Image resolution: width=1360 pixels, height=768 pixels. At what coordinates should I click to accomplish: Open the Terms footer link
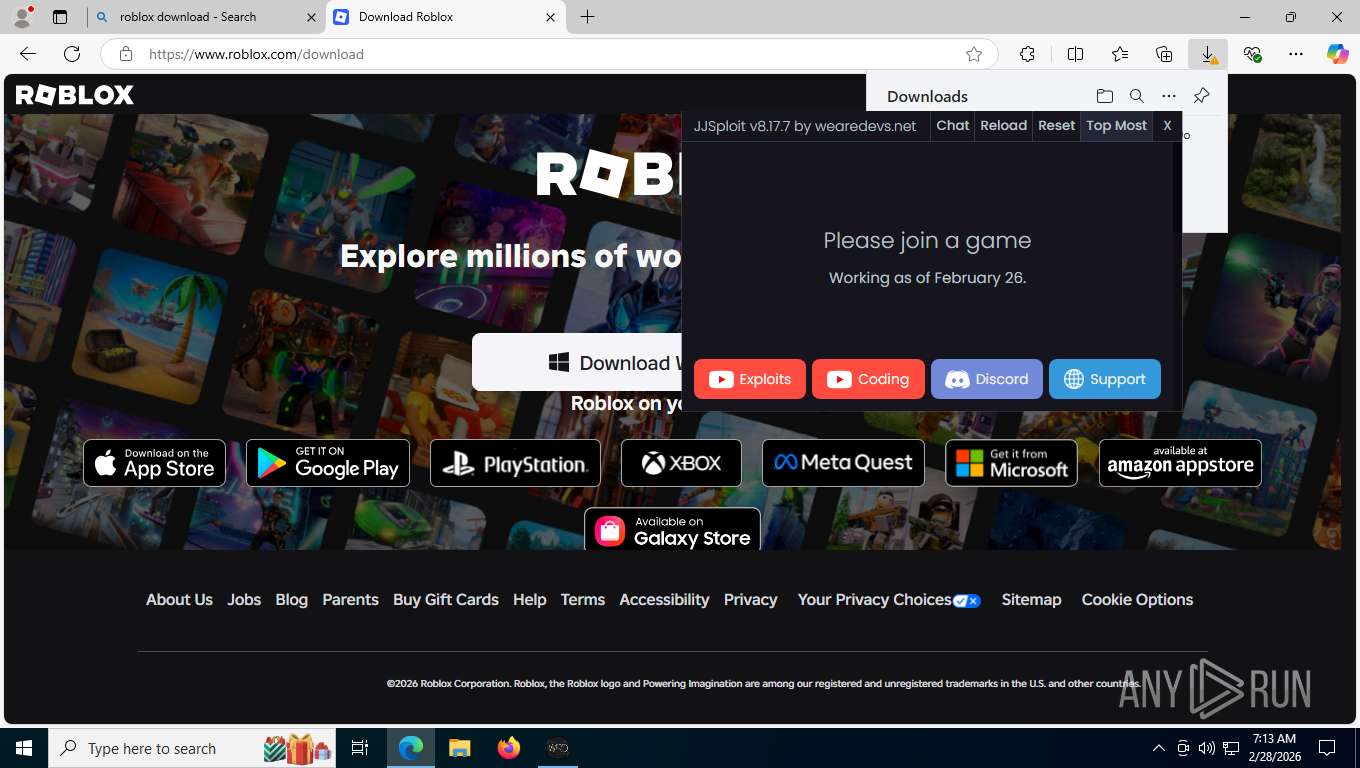click(x=583, y=599)
